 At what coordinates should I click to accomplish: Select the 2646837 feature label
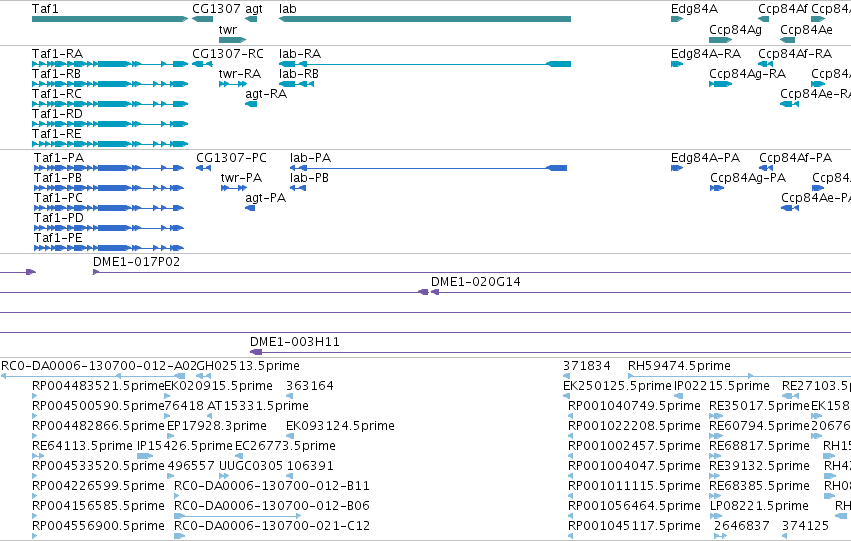[742, 527]
